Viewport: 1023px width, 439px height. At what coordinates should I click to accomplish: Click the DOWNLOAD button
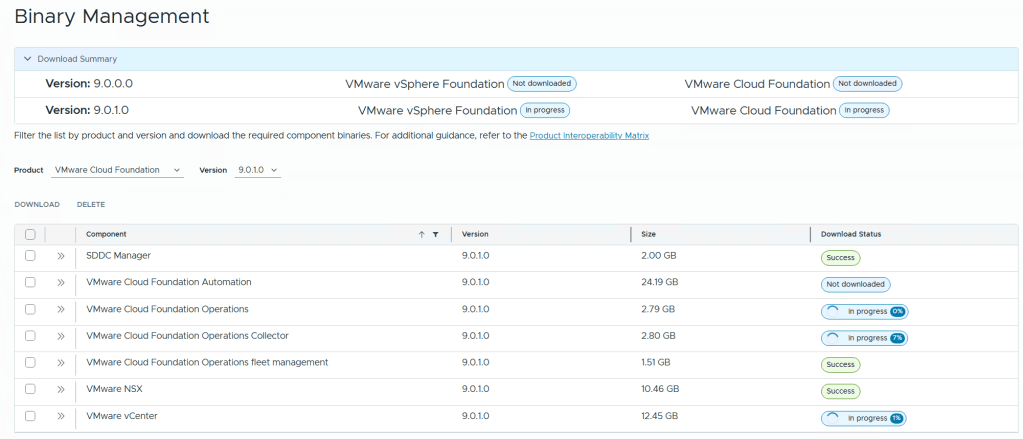coord(37,204)
